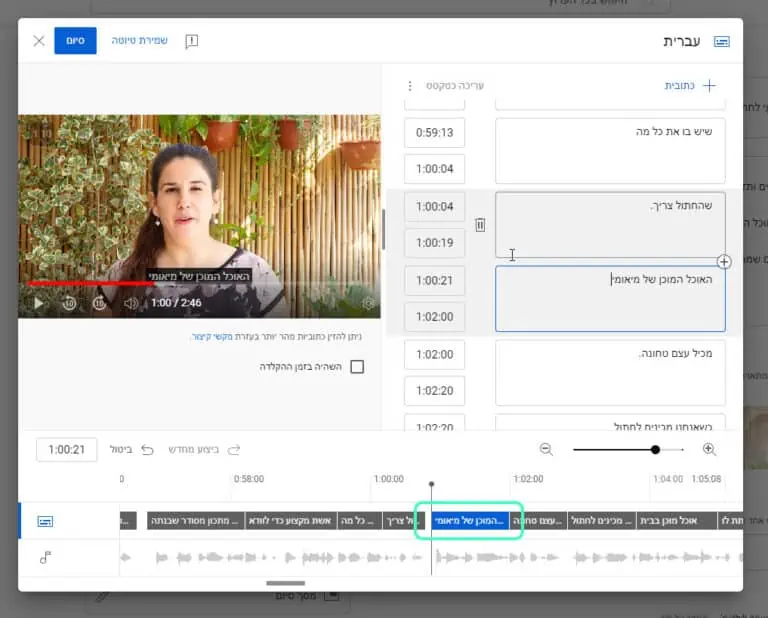Click the red video progress bar
This screenshot has width=768, height=618.
coord(91,283)
